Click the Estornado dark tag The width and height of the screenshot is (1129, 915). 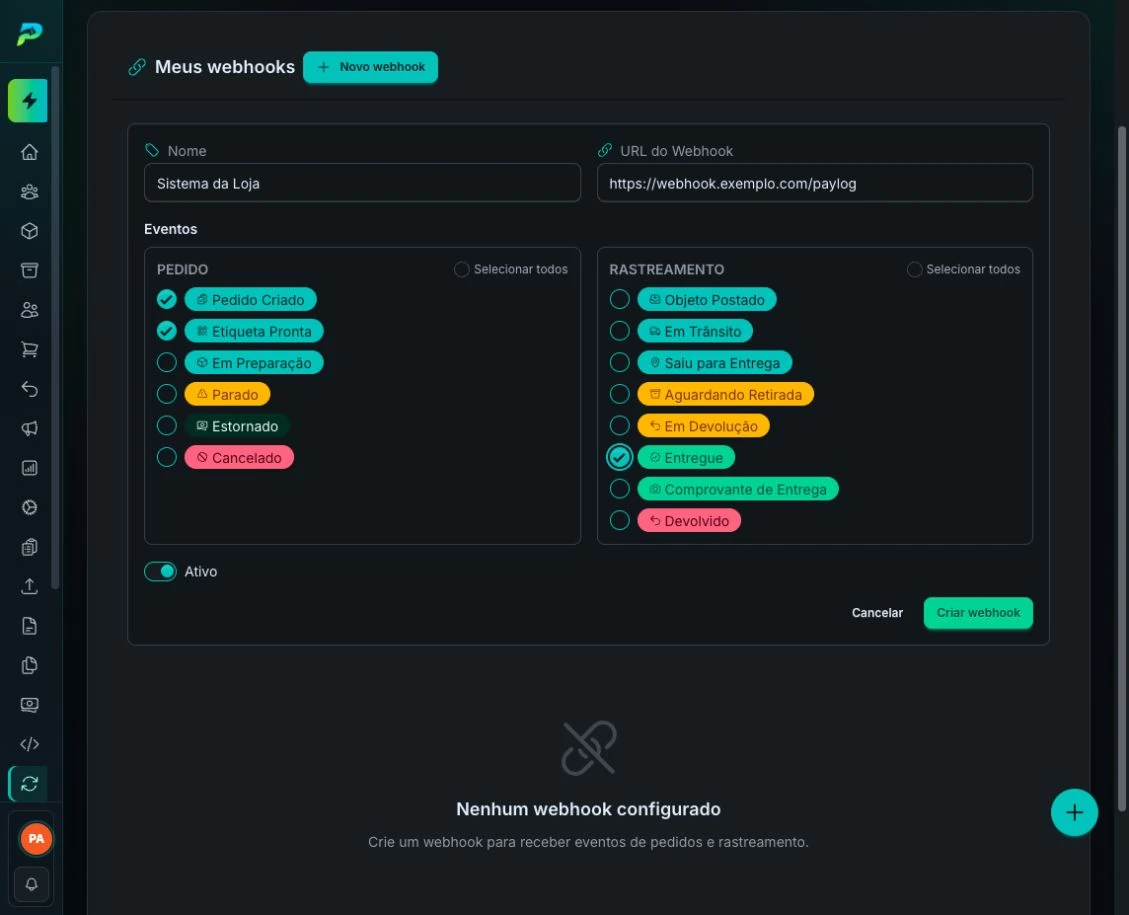(x=238, y=426)
